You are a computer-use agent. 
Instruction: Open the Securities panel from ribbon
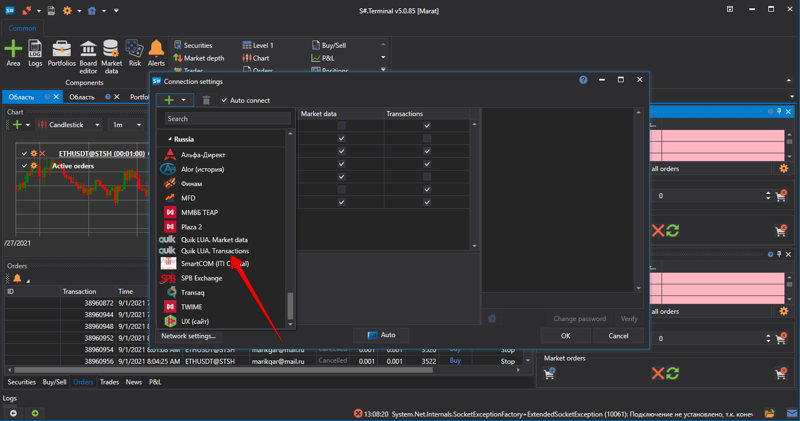tap(193, 45)
